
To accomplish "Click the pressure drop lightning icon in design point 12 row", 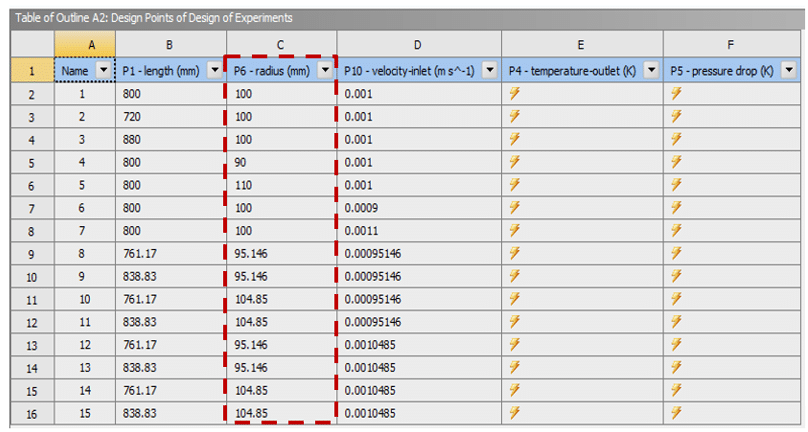I will pyautogui.click(x=676, y=344).
